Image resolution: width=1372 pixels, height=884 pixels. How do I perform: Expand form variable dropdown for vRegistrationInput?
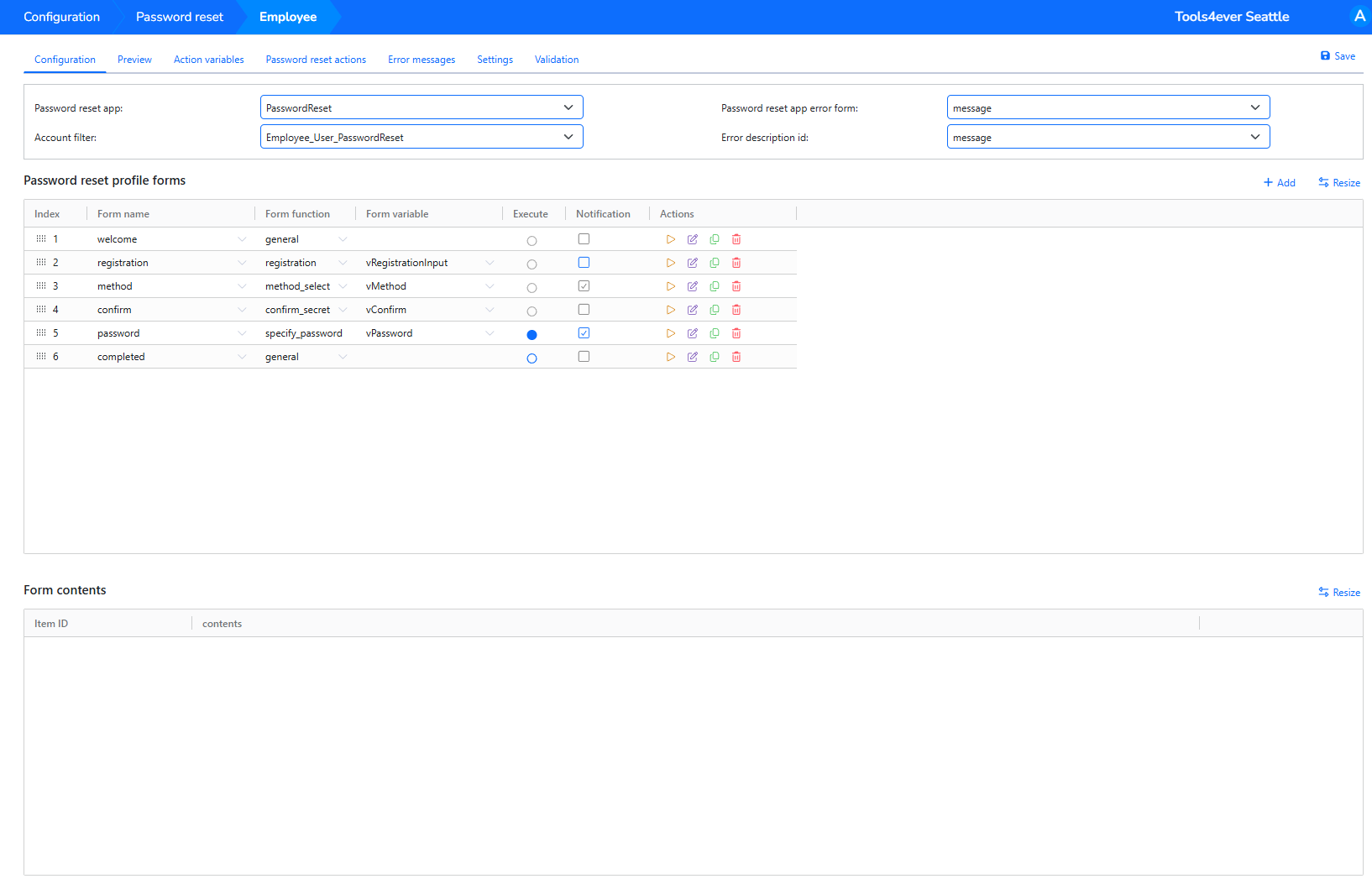tap(490, 263)
